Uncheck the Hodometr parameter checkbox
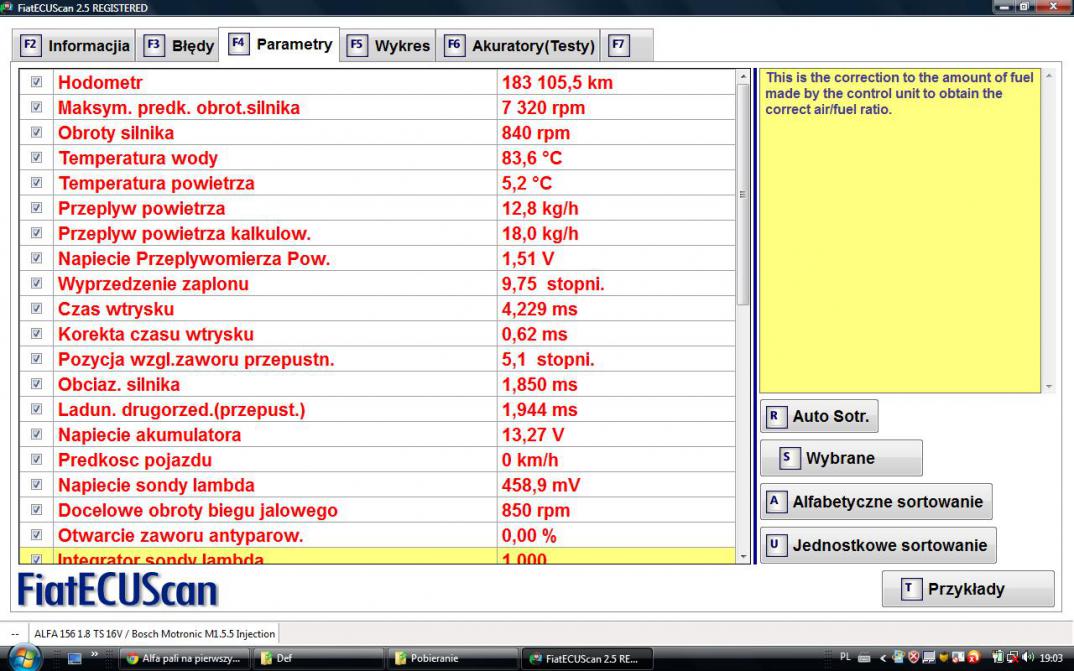 [x=36, y=82]
